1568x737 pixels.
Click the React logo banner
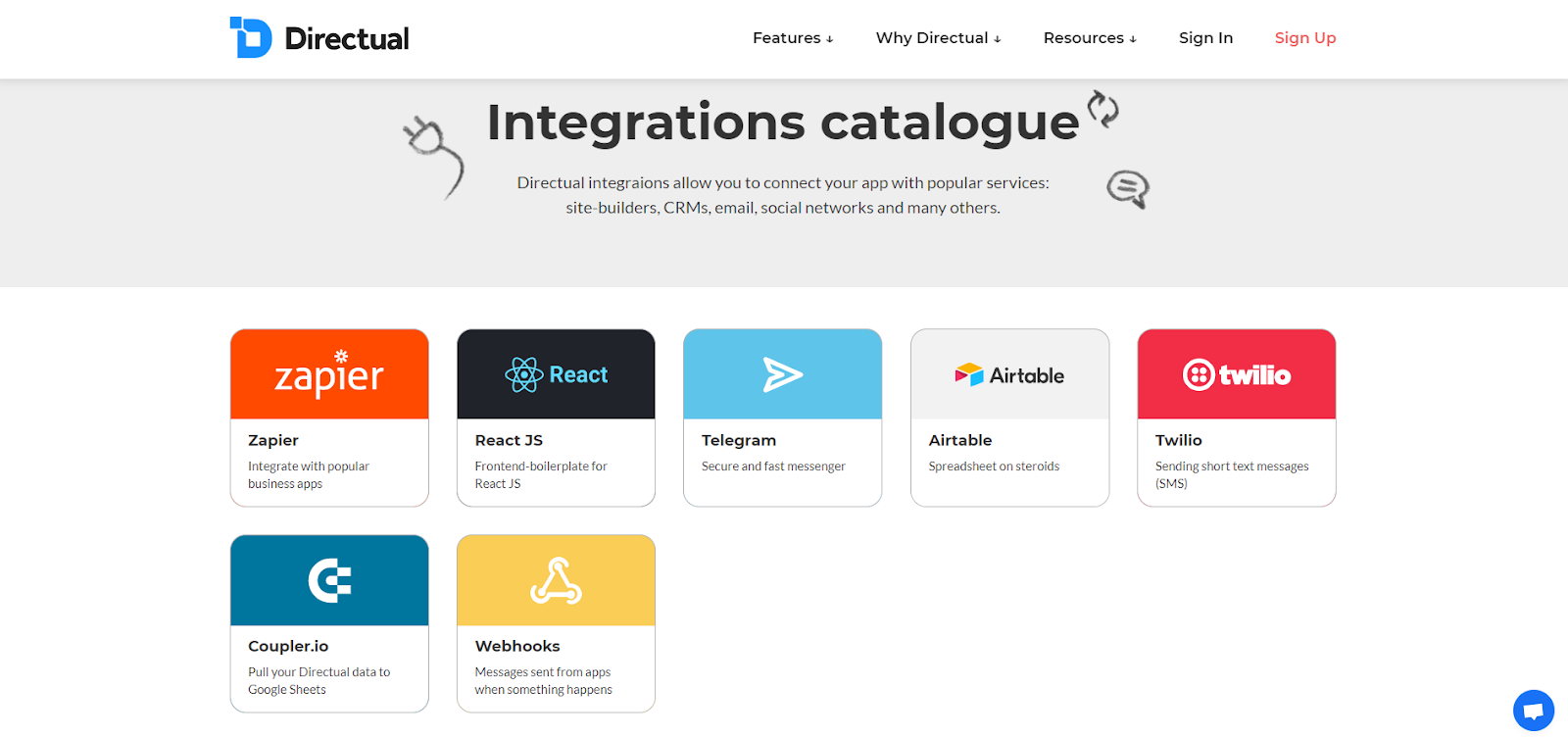pos(556,374)
